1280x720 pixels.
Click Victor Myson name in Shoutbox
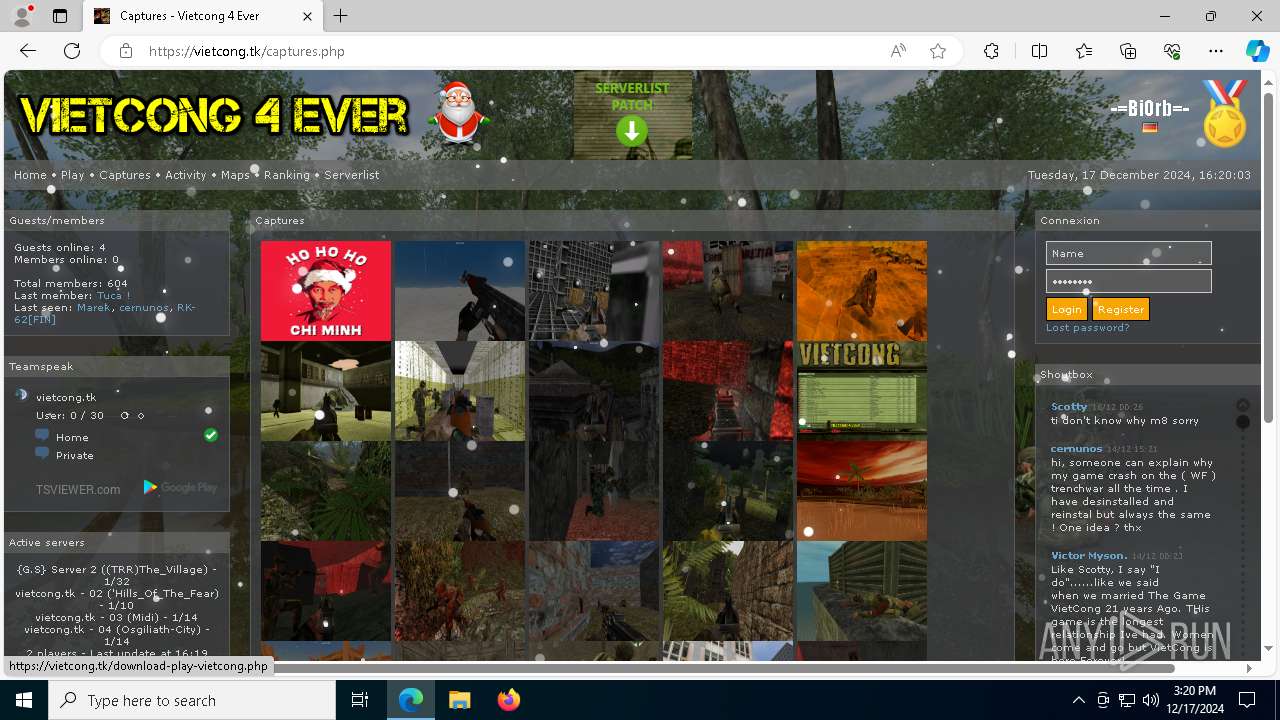tap(1089, 555)
